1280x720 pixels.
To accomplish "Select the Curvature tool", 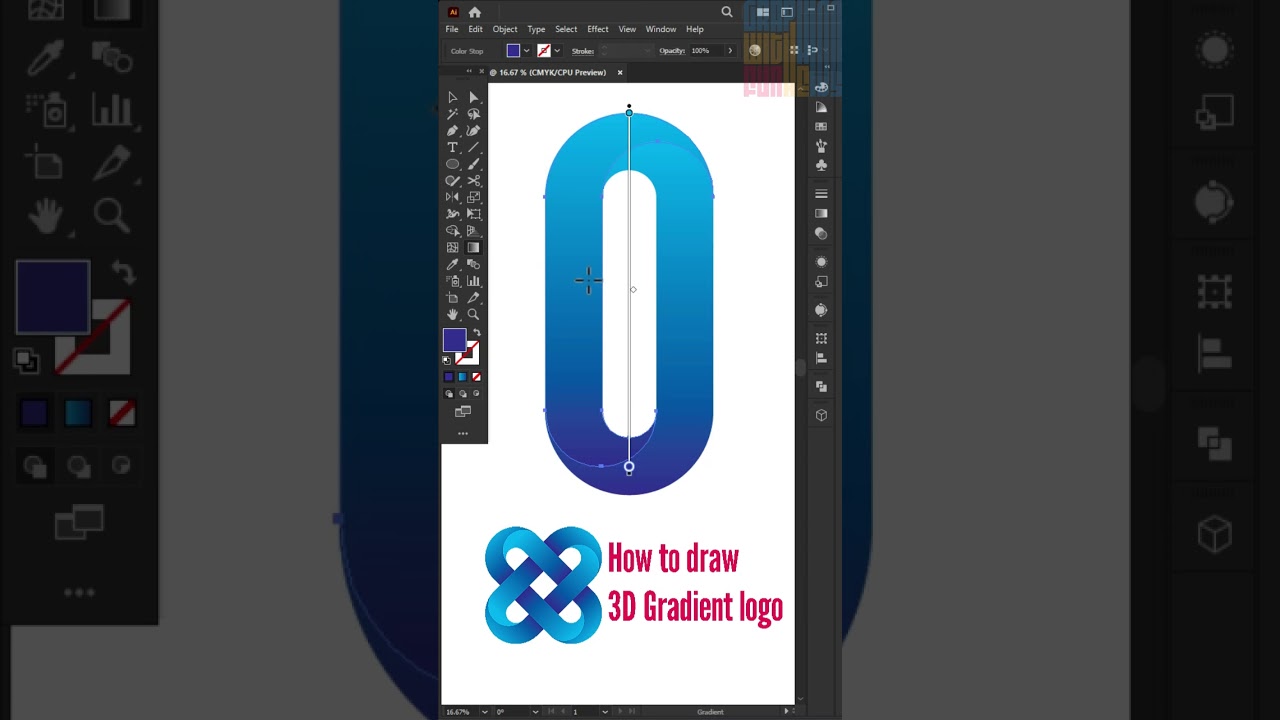I will click(473, 131).
